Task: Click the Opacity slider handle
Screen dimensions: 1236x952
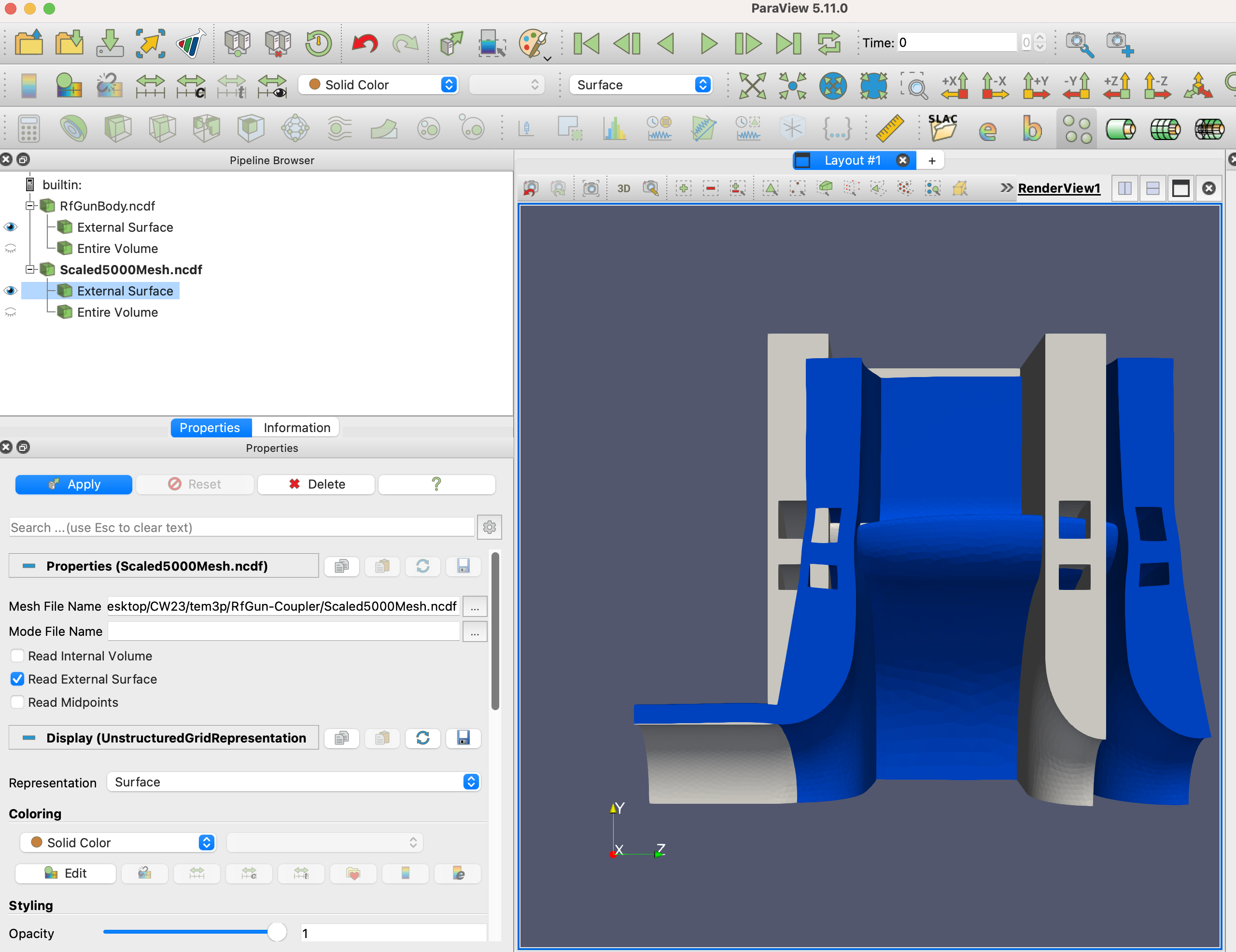Action: point(277,932)
